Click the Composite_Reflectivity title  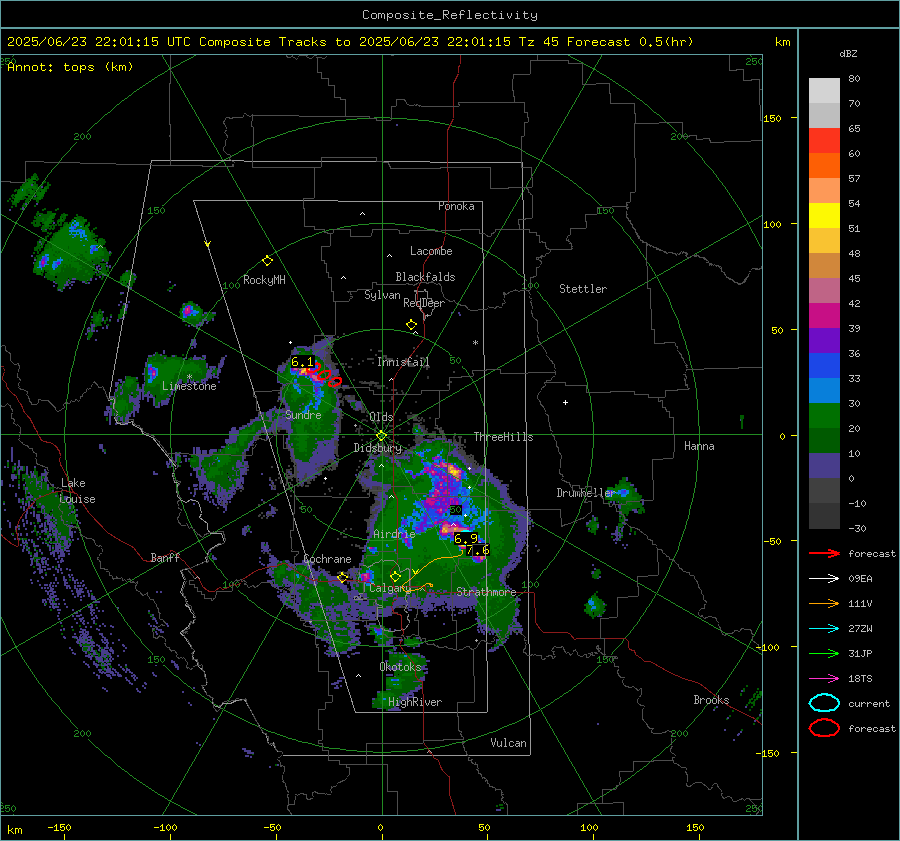tap(449, 15)
